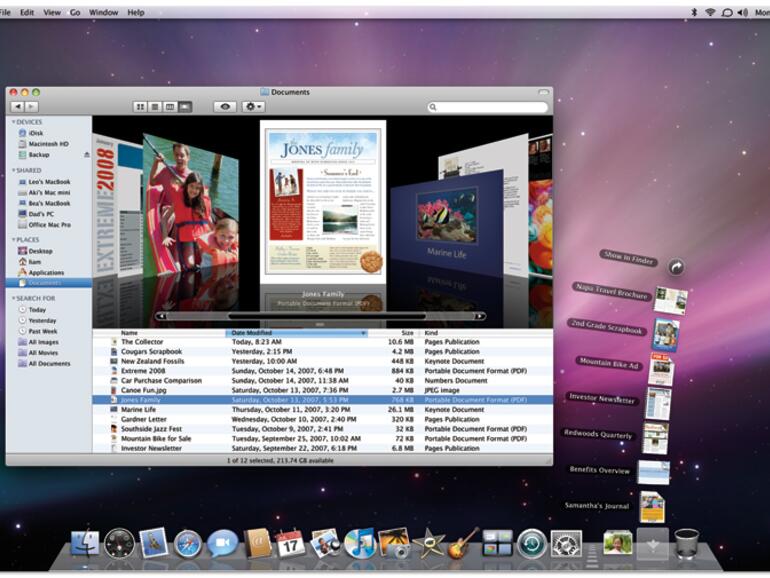Select Car Purchase Comparison file row
770x578 pixels.
(x=323, y=381)
